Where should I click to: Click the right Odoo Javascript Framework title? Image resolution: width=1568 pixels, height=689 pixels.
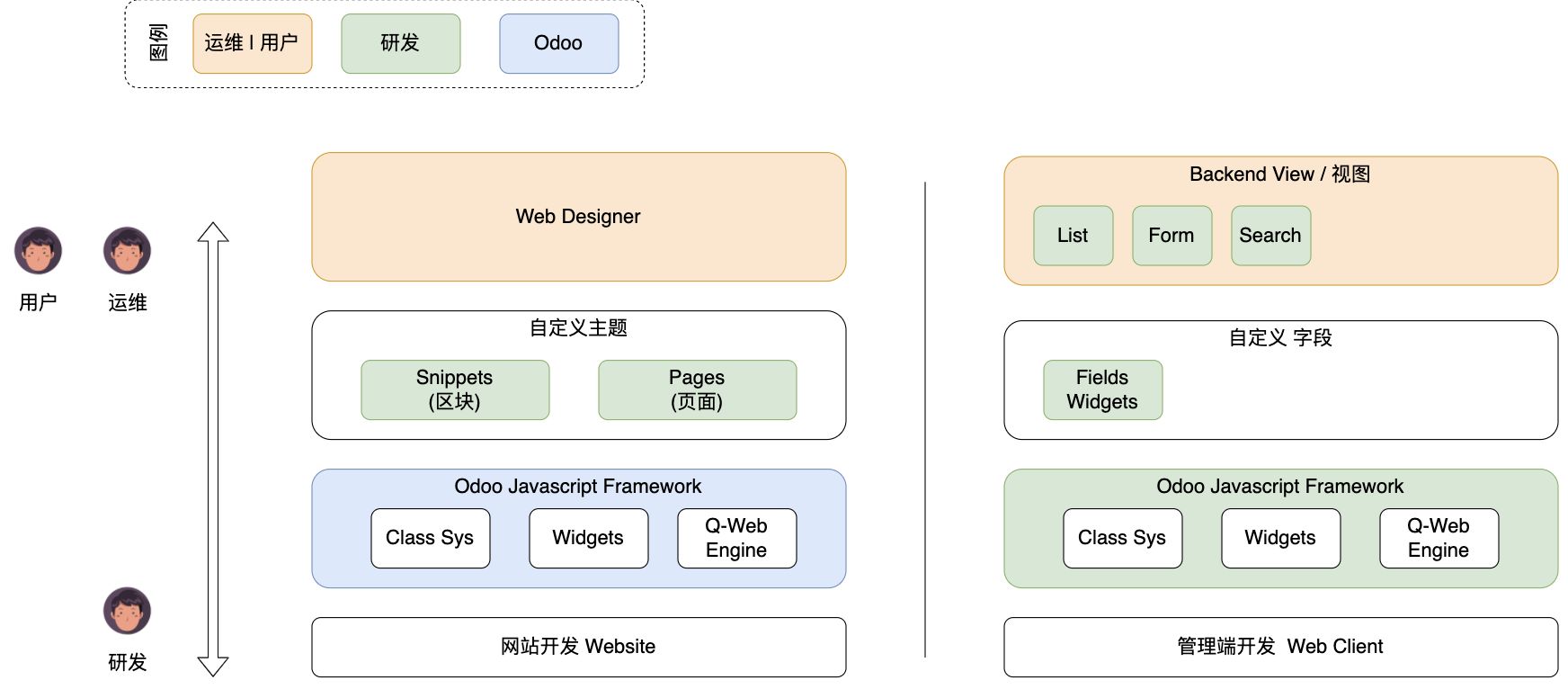tap(1280, 487)
